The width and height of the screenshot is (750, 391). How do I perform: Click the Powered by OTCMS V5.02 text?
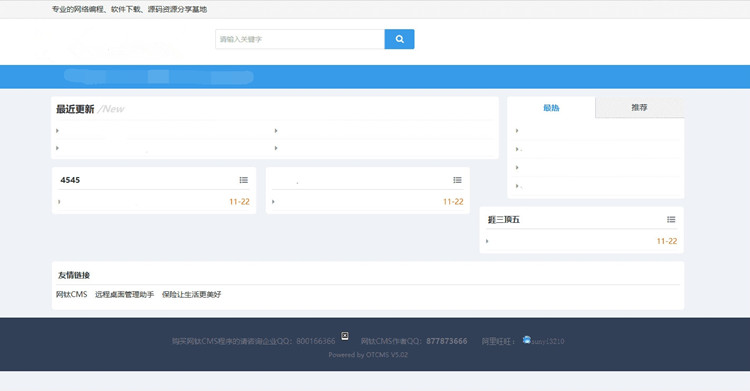pyautogui.click(x=368, y=355)
